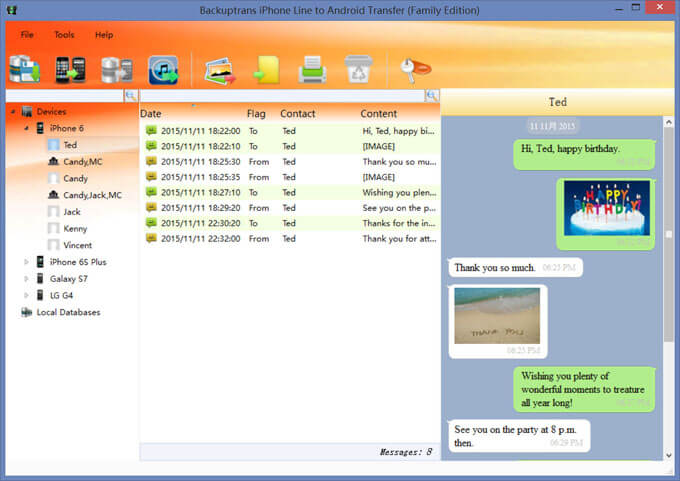This screenshot has height=481, width=680.
Task: Click the transfer iPhone to Android phones icon
Action: [71, 69]
